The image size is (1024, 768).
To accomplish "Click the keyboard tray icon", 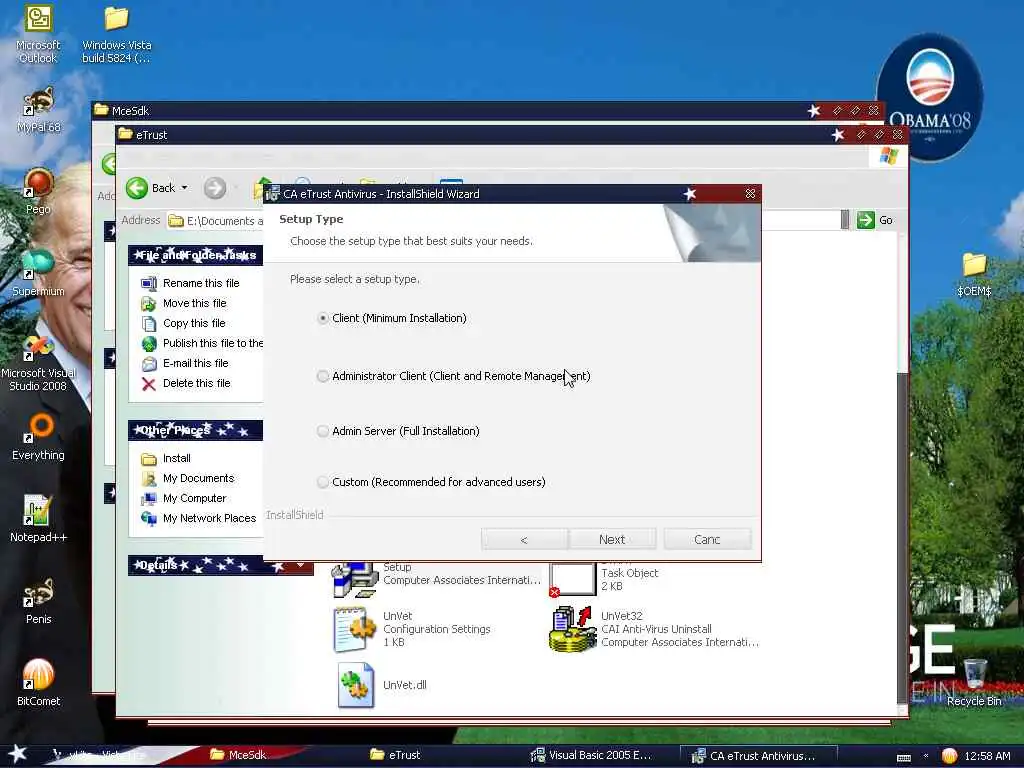I will click(x=904, y=757).
